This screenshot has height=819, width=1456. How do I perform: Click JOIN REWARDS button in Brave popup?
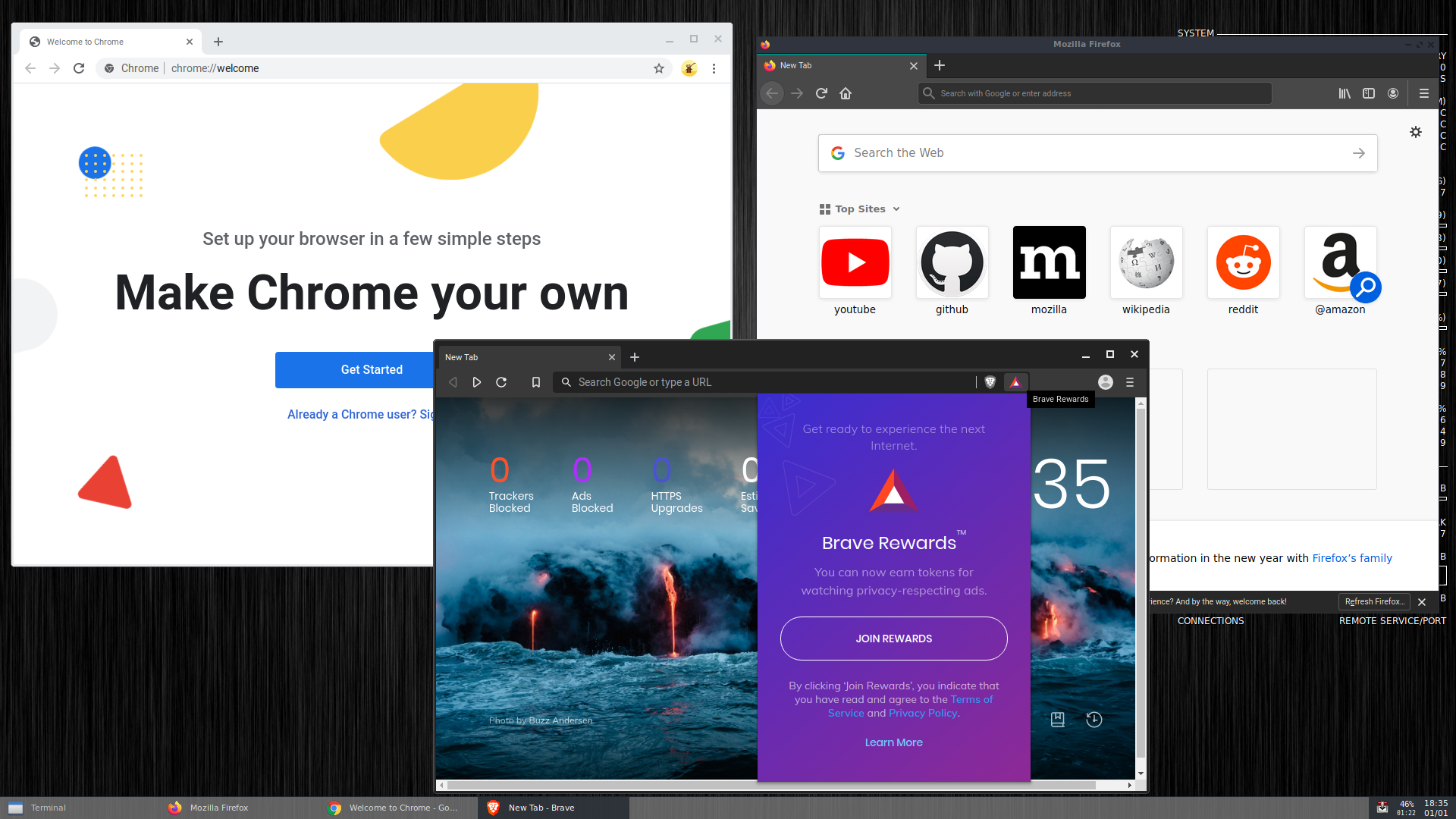[x=893, y=638]
